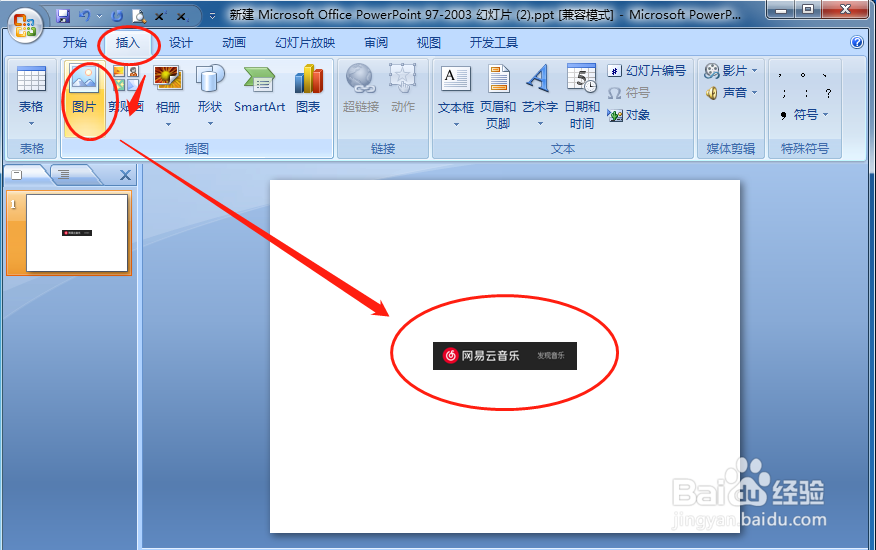The width and height of the screenshot is (876, 550).
Task: Switch to the 审阅 ribbon tab
Action: pyautogui.click(x=376, y=42)
